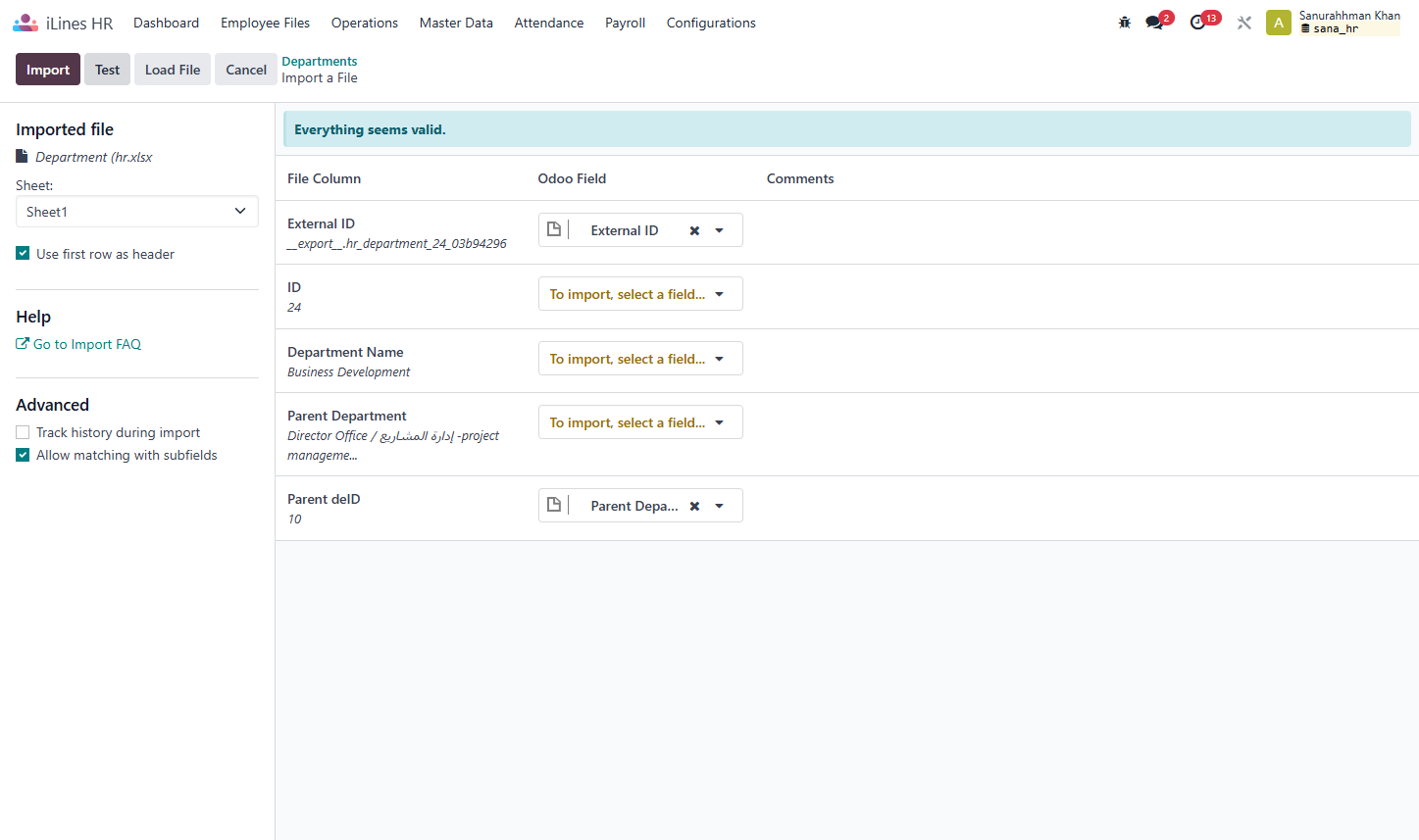Click the file icon beside Parent Depa... field
This screenshot has height=840, width=1419.
[x=554, y=505]
